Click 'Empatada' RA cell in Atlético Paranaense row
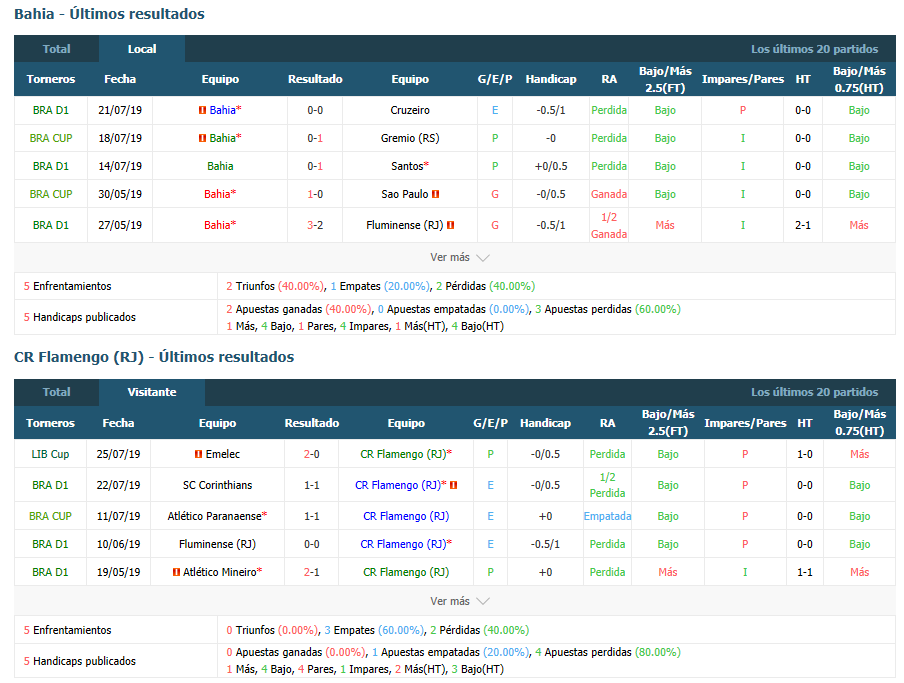The height and width of the screenshot is (683, 904). [607, 516]
